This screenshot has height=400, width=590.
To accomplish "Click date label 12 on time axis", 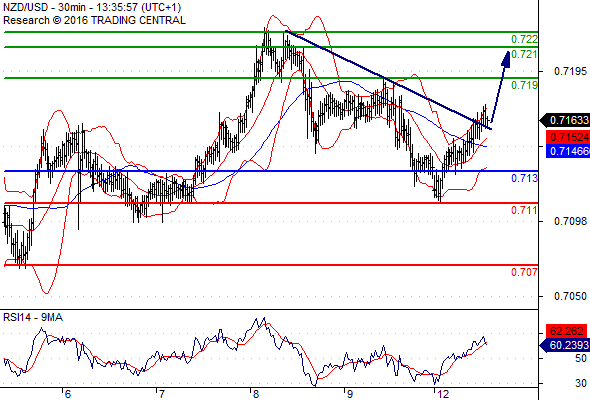I will tap(443, 394).
